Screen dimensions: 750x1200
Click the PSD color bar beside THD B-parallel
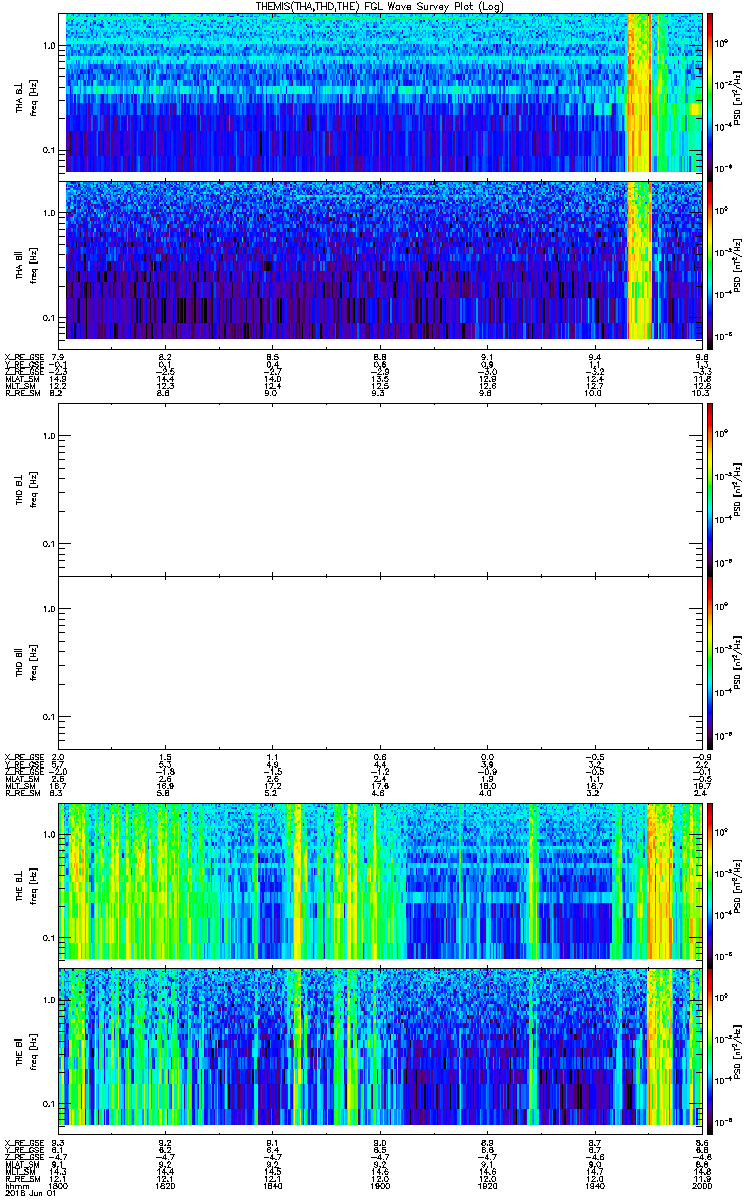point(711,661)
